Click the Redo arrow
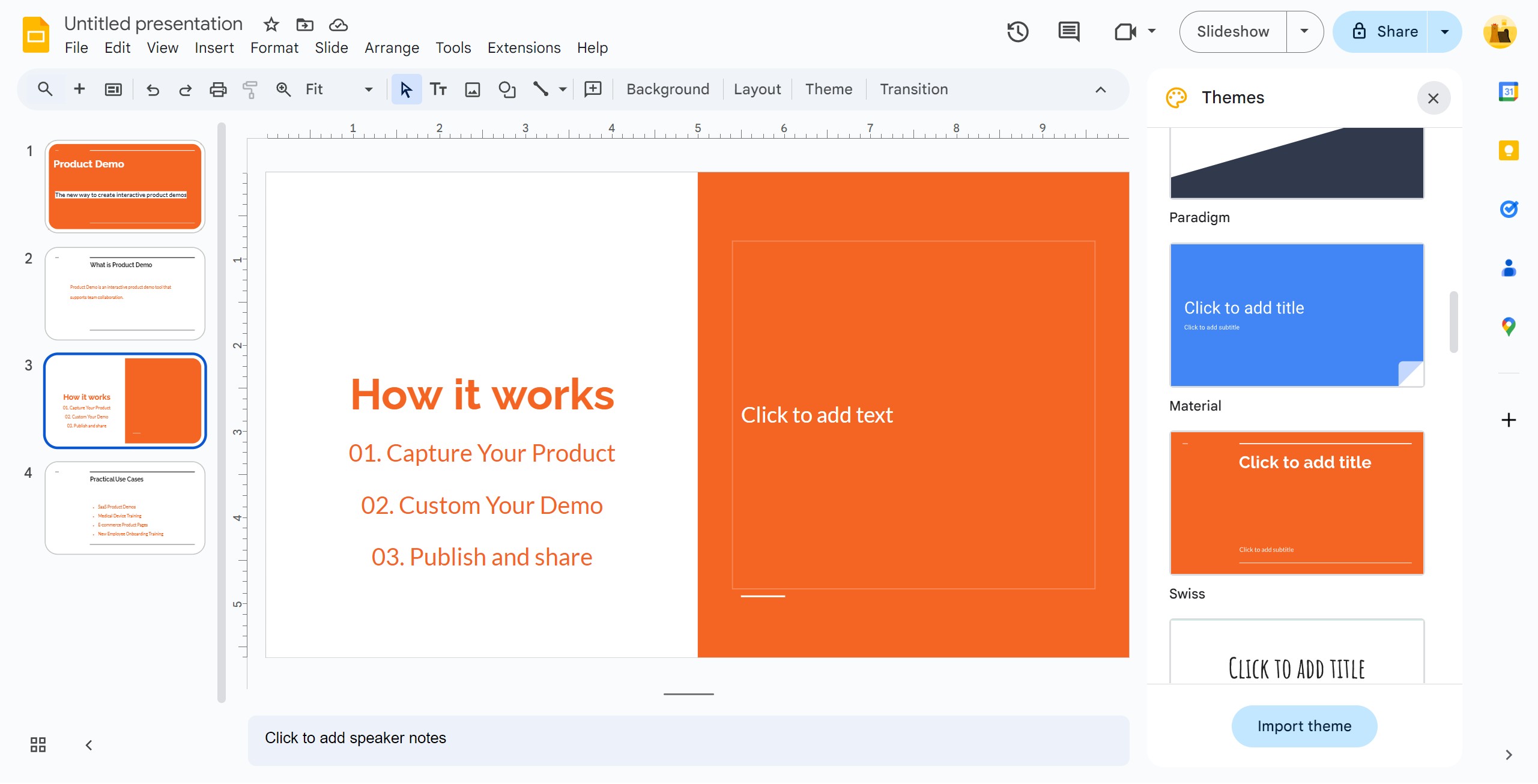 (185, 89)
